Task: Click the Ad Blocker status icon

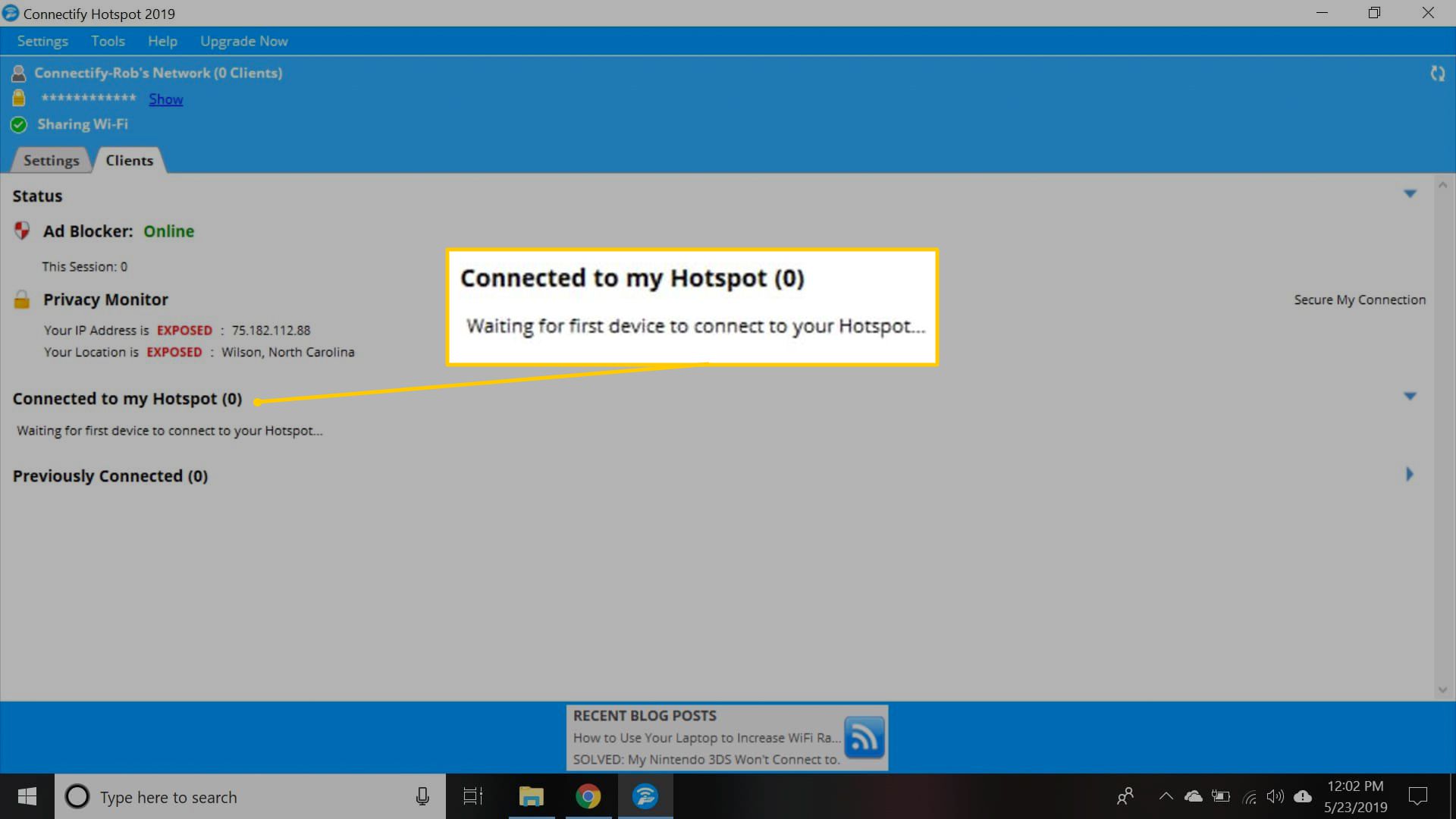Action: coord(21,231)
